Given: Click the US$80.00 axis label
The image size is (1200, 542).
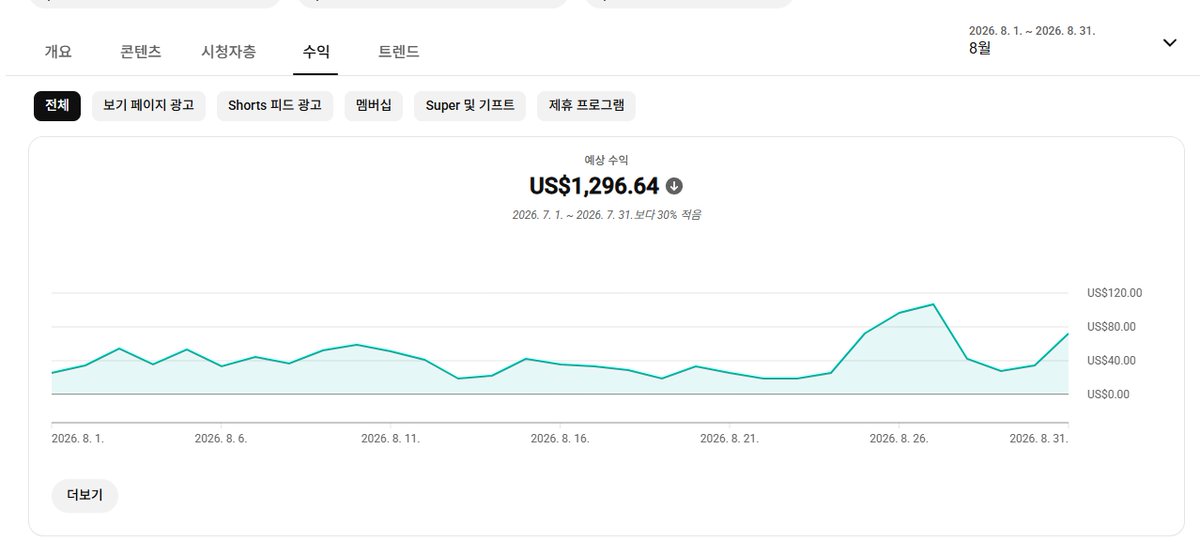Looking at the screenshot, I should pos(1111,327).
